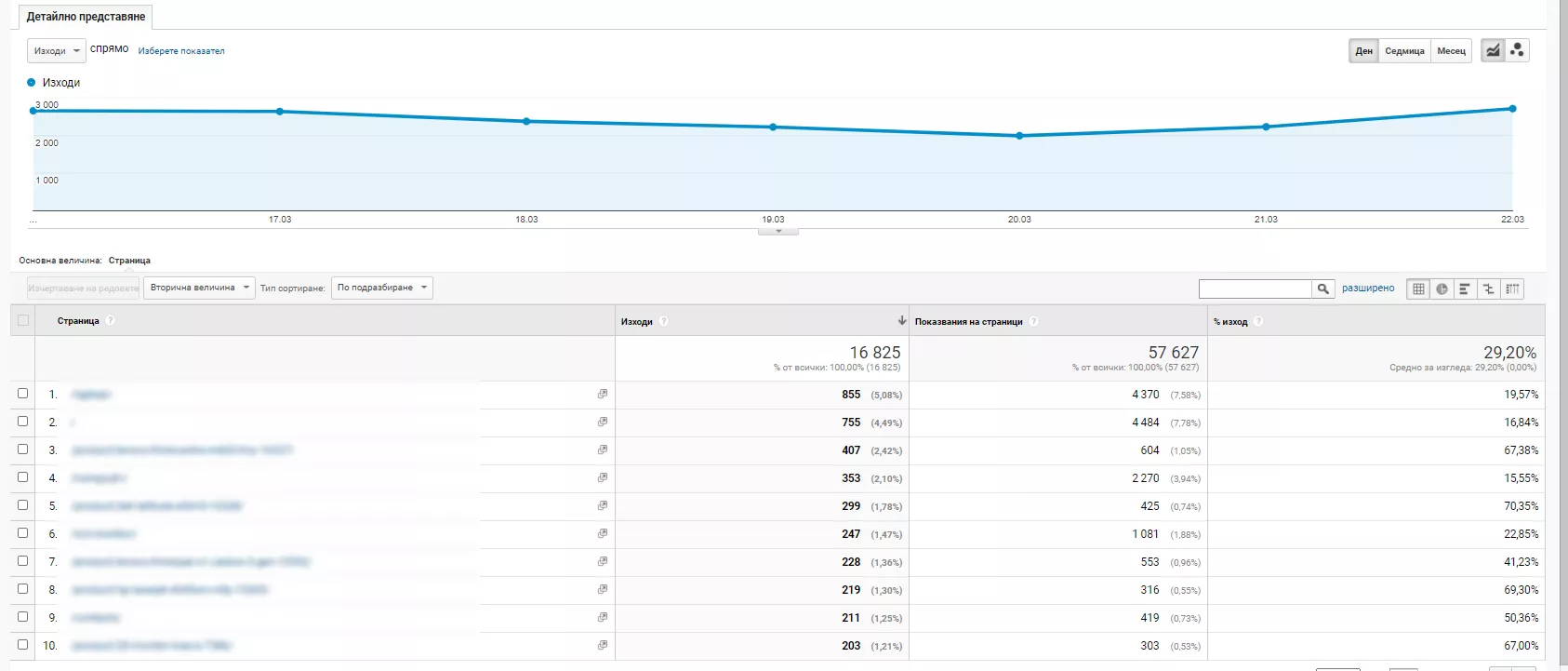Select performance bar view icon
The height and width of the screenshot is (671, 1568).
1465,289
